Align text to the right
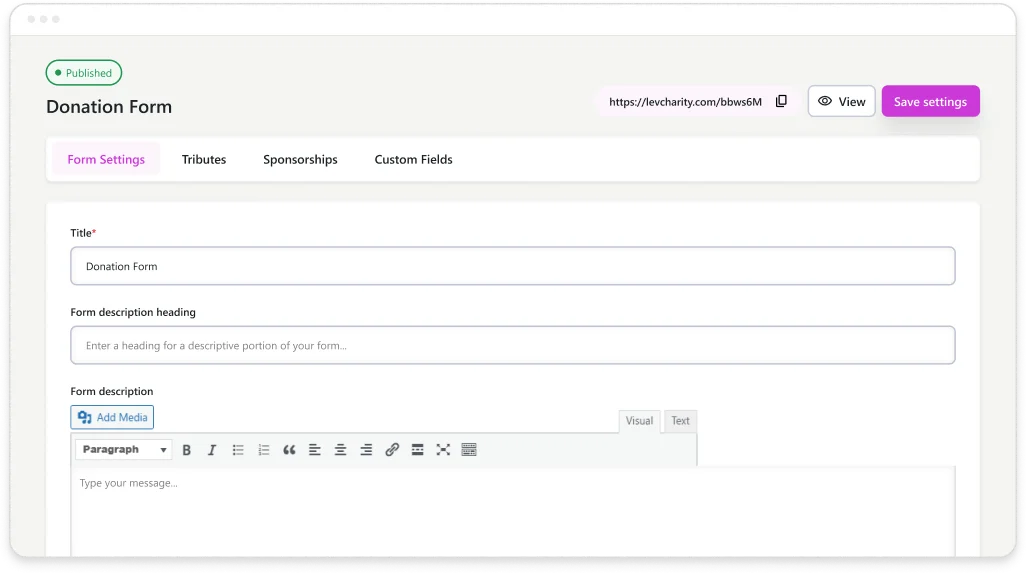 (x=366, y=450)
